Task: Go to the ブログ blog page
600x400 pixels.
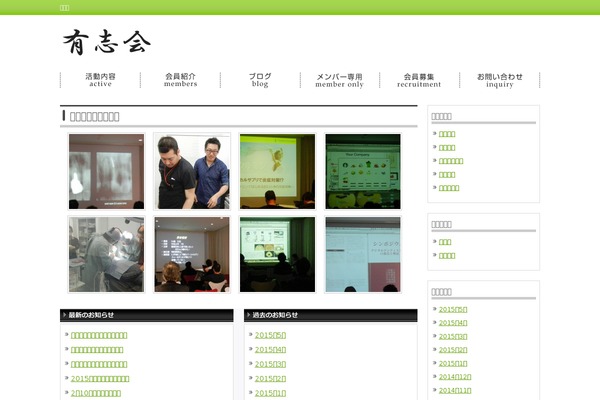Action: coord(260,80)
